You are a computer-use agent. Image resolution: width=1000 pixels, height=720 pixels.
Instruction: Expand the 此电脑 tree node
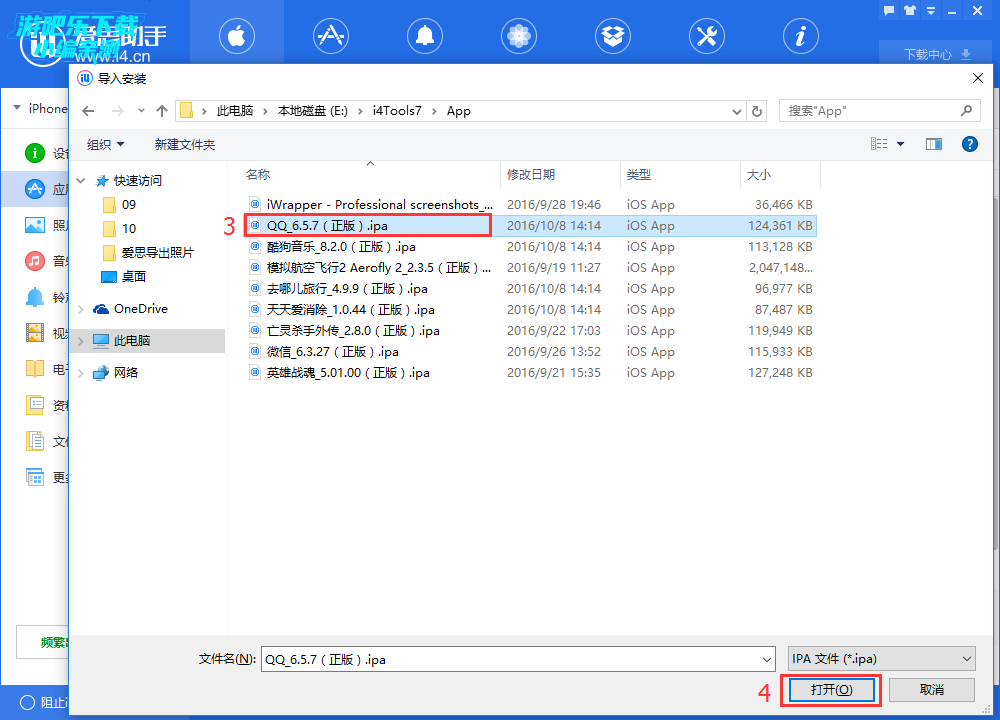[81, 341]
